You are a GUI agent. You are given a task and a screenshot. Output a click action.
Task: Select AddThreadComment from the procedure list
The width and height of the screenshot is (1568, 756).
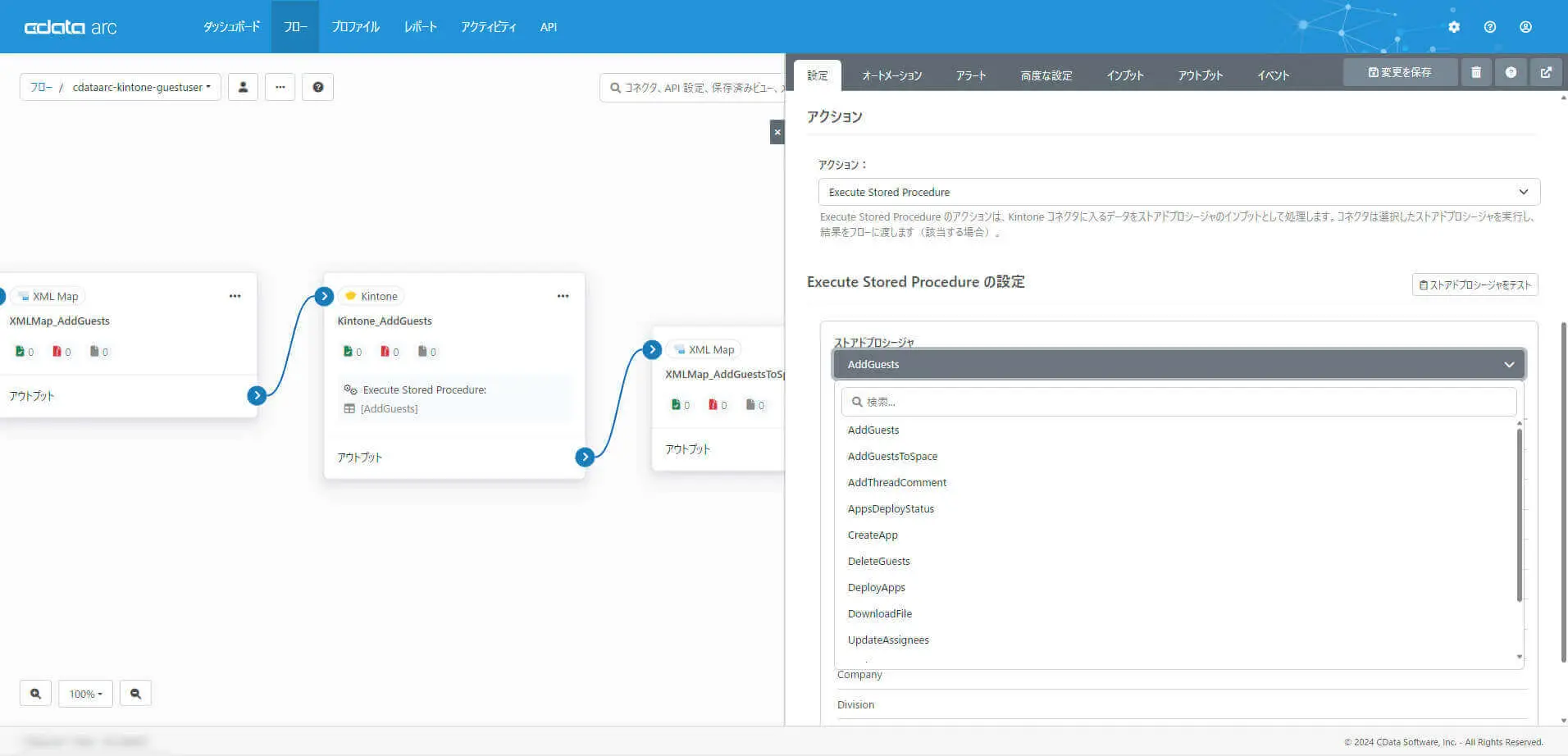click(x=897, y=482)
